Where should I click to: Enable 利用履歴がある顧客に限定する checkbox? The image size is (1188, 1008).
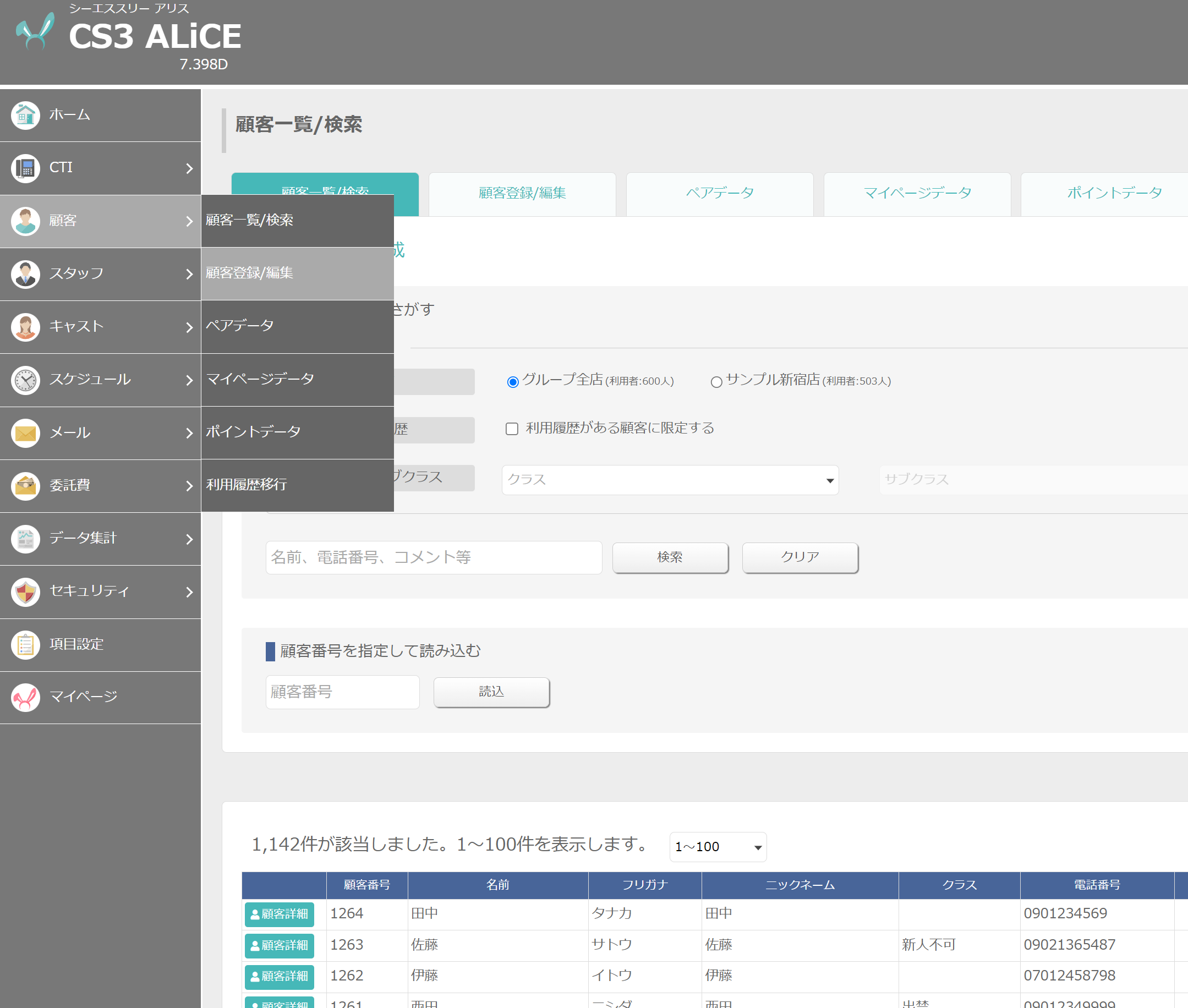(511, 429)
